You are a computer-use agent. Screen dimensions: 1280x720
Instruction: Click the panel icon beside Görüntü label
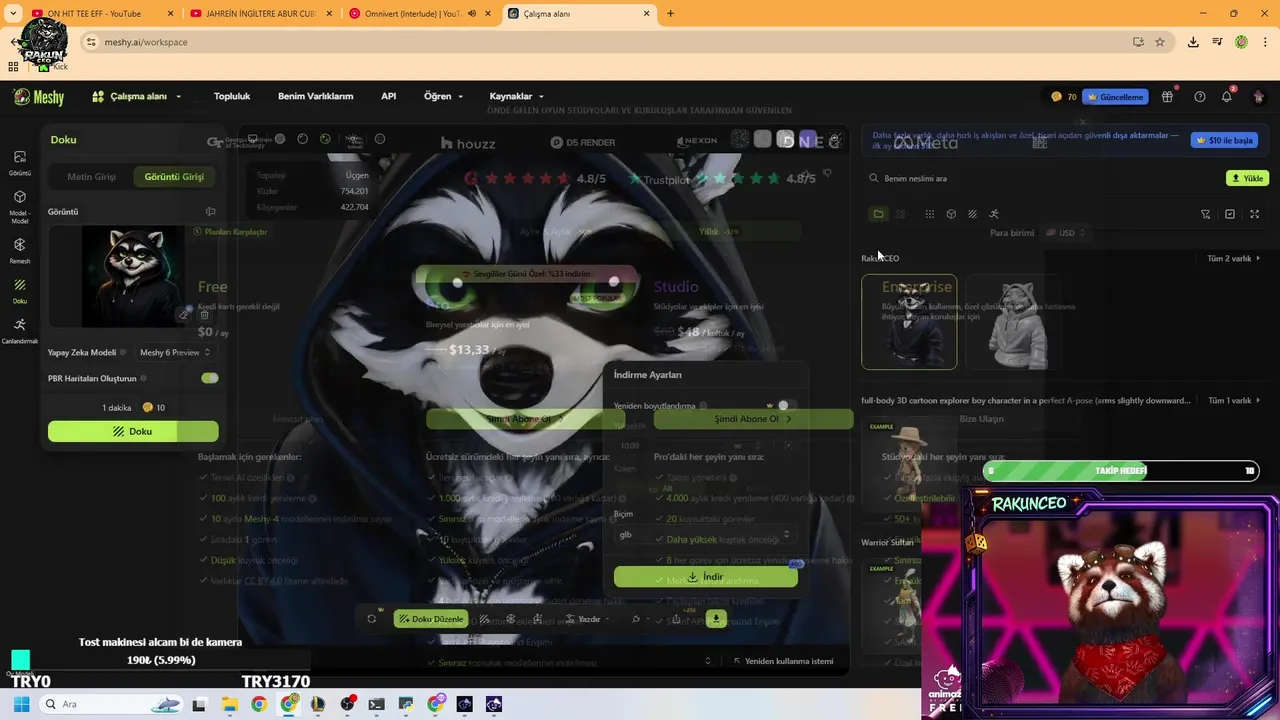(210, 212)
